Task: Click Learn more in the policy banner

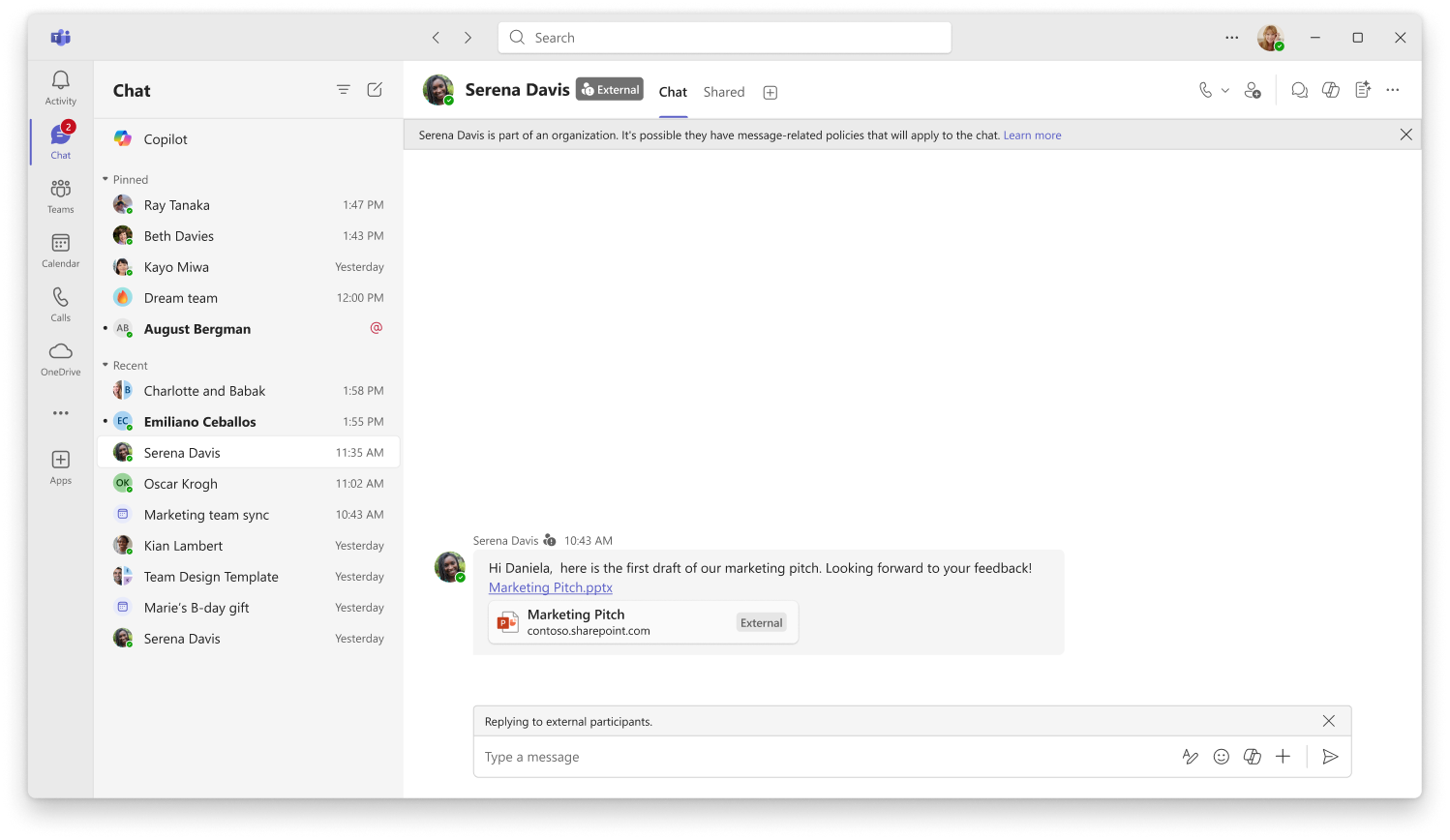Action: [1033, 135]
